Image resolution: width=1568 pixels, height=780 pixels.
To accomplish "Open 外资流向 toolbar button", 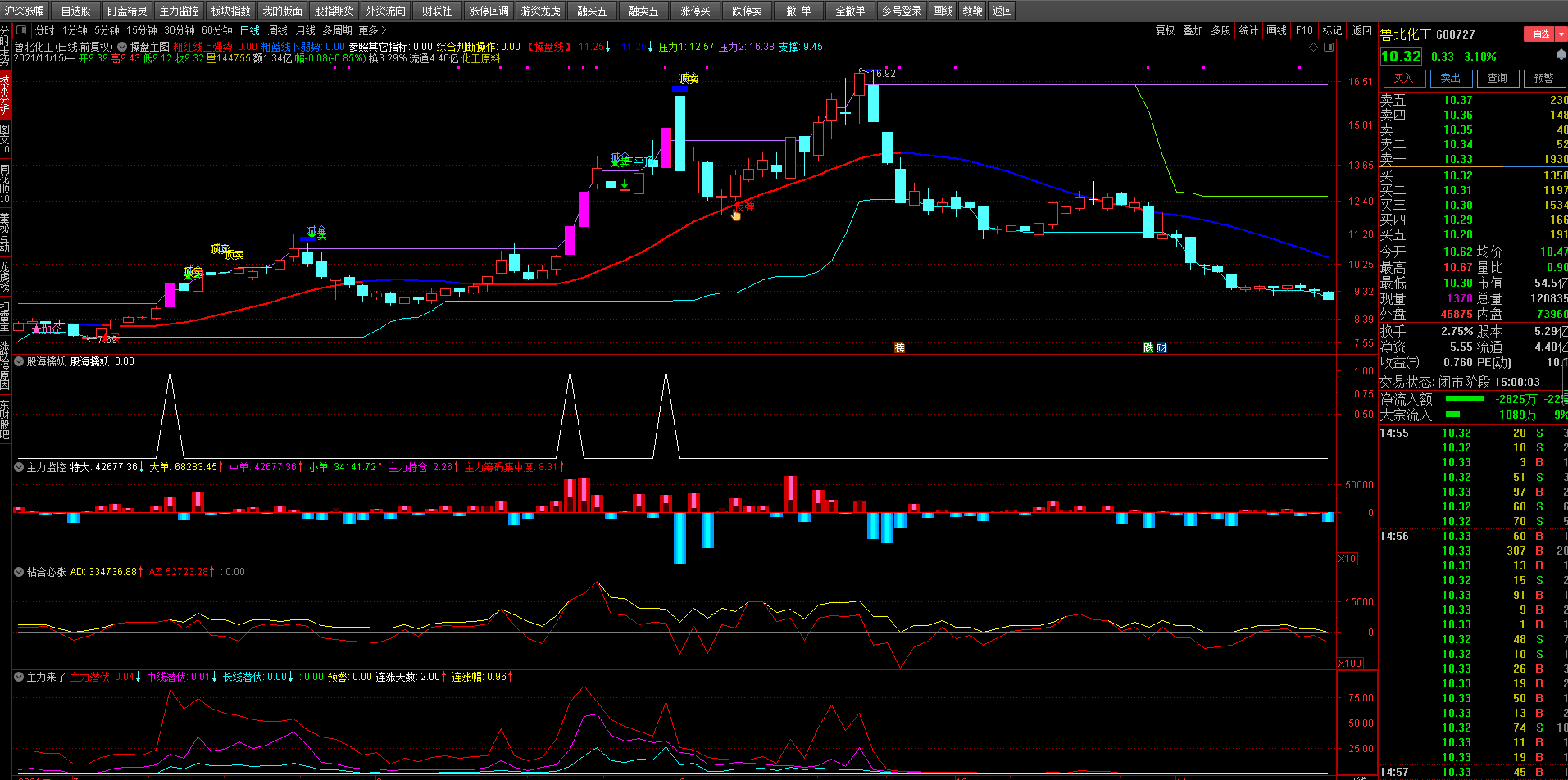I will coord(385,11).
